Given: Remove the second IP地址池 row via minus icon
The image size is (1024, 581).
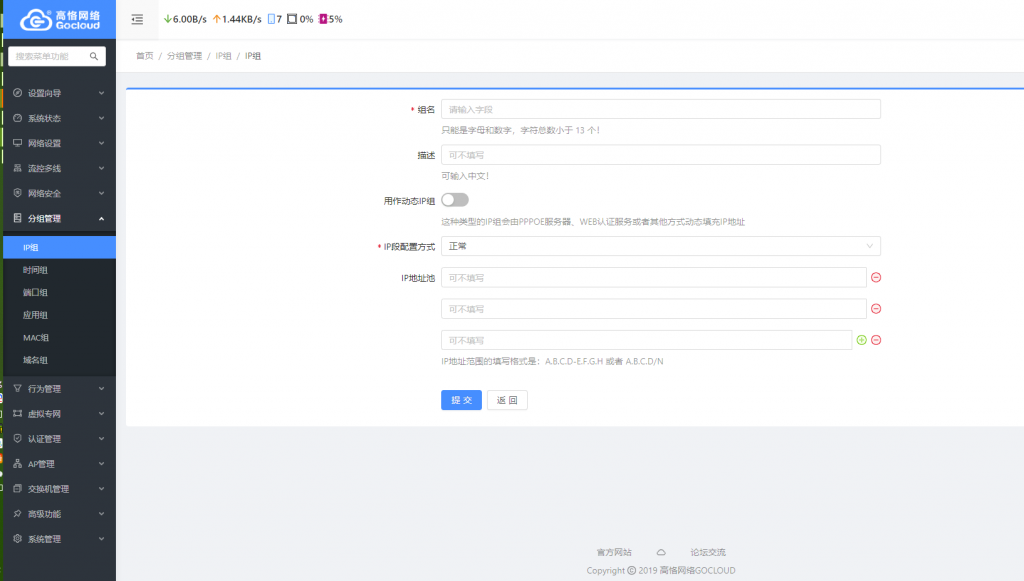Looking at the screenshot, I should (x=876, y=309).
